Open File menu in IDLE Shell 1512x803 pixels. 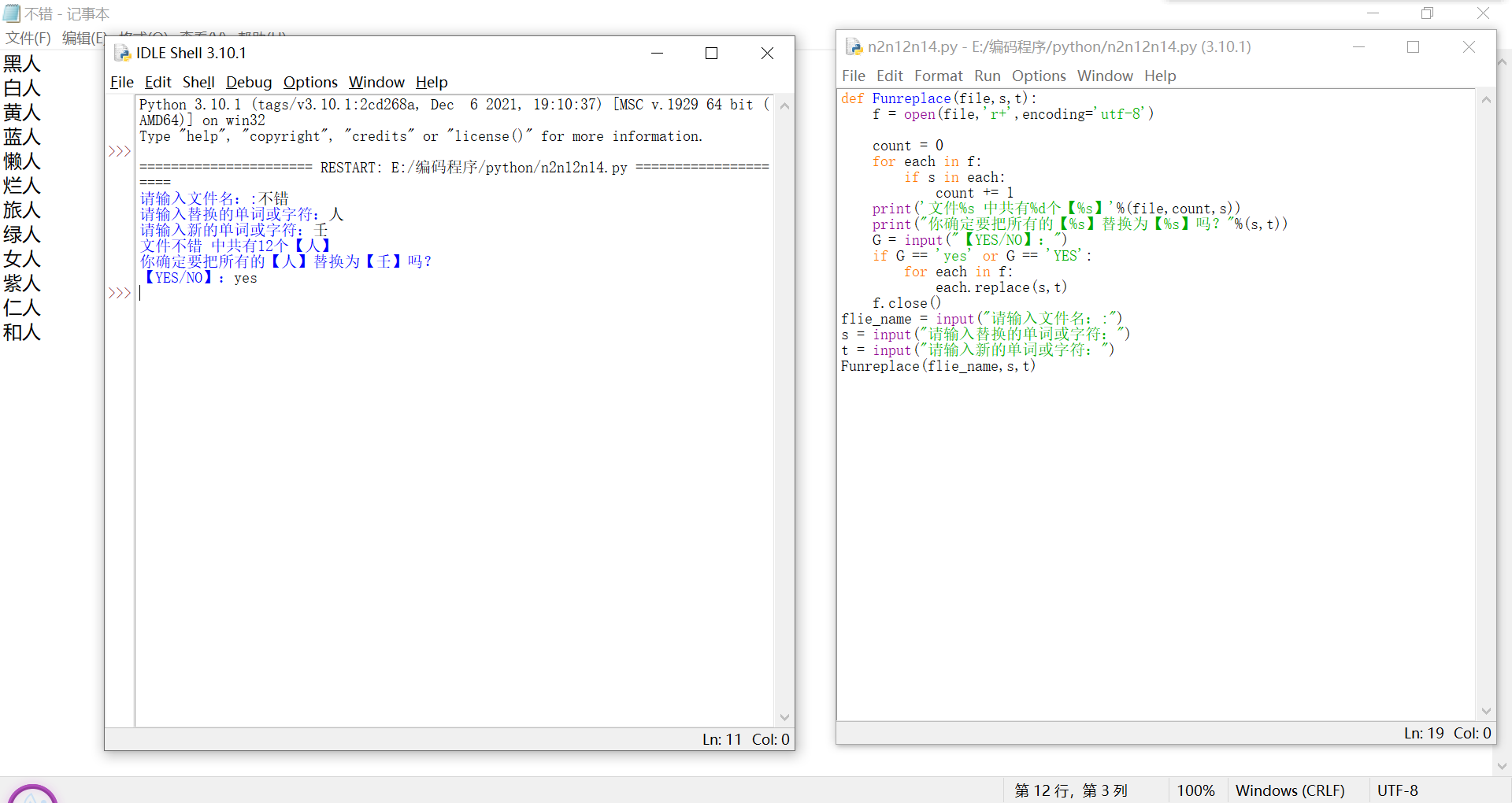click(121, 82)
